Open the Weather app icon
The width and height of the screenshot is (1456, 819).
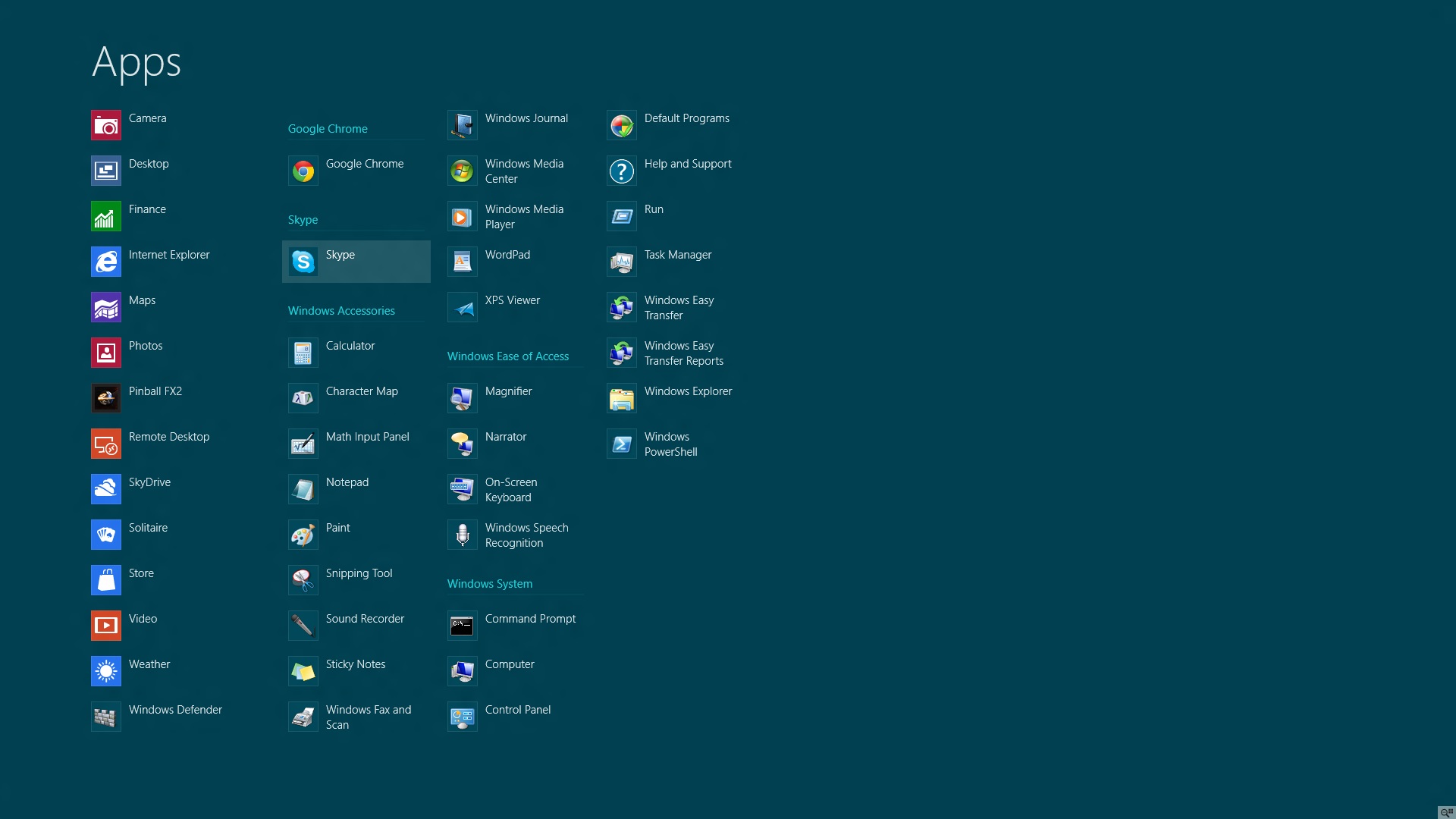click(x=106, y=671)
